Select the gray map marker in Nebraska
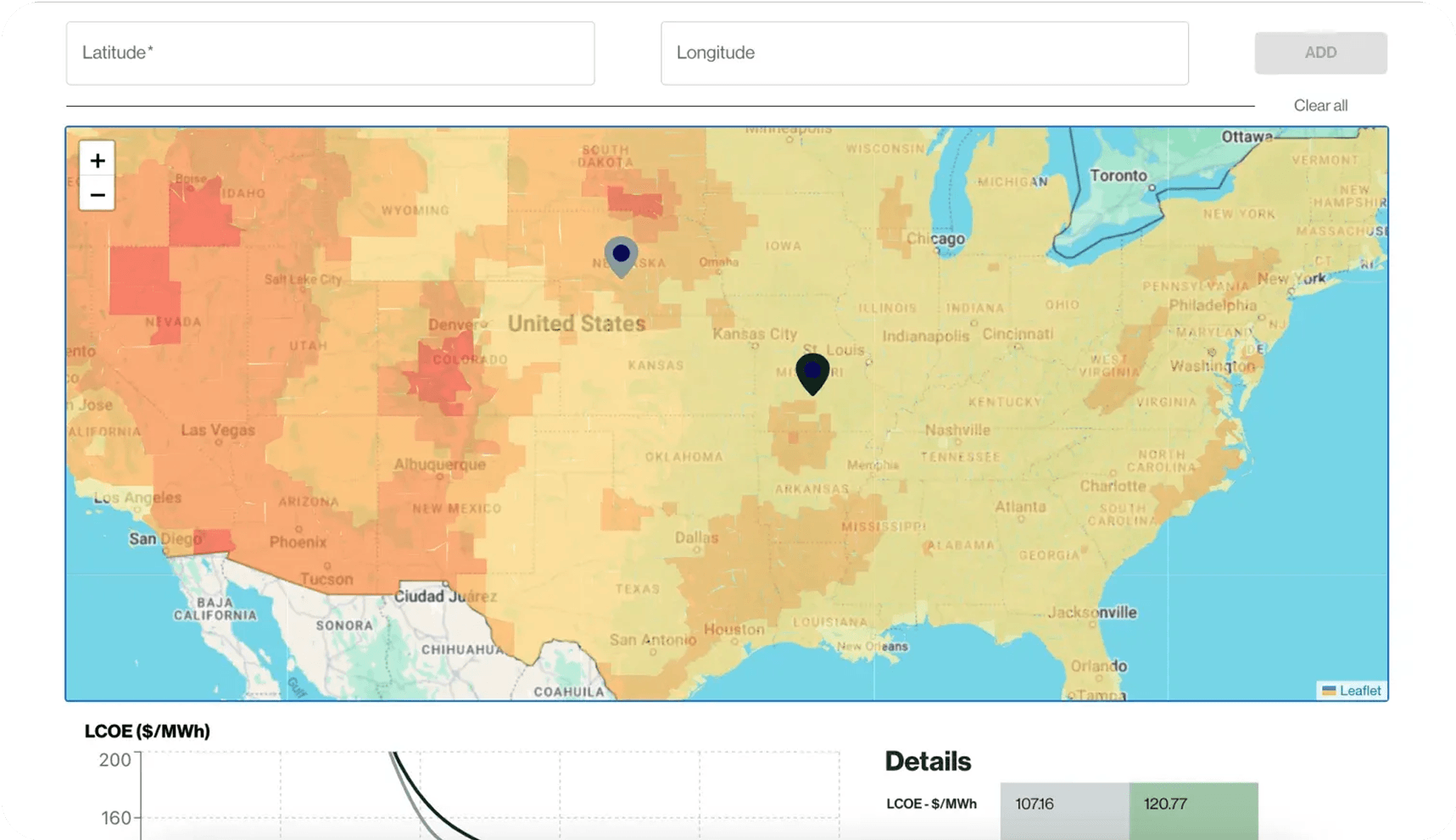The width and height of the screenshot is (1456, 840). 621,254
